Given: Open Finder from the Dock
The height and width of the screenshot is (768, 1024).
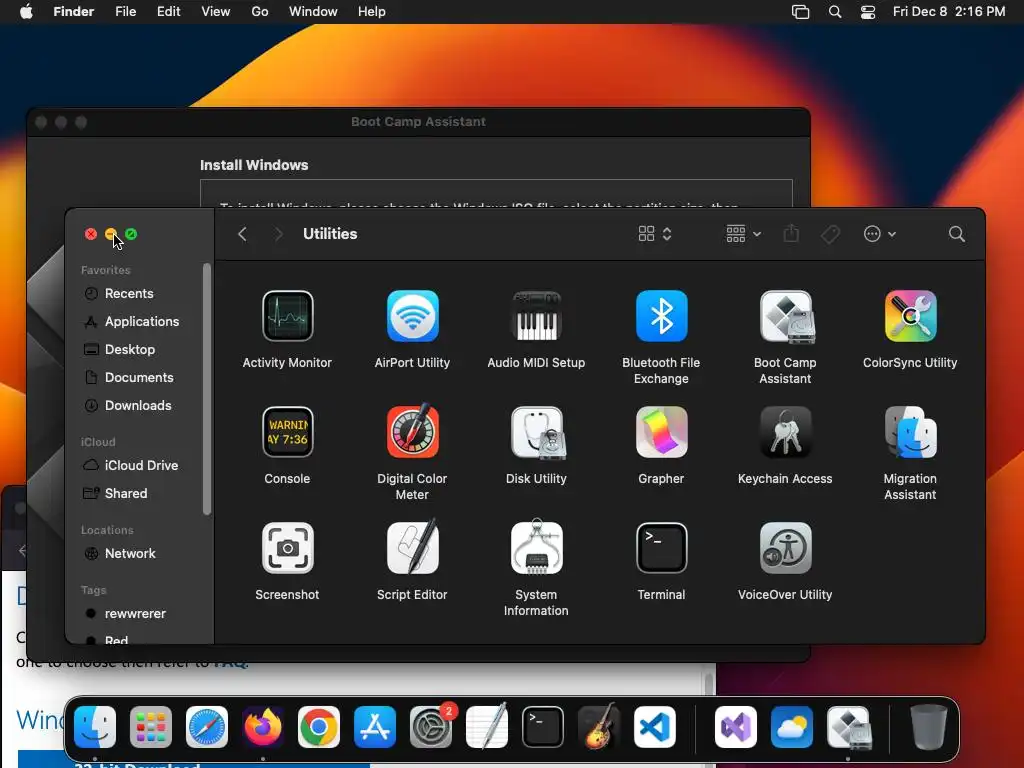Looking at the screenshot, I should (x=95, y=727).
